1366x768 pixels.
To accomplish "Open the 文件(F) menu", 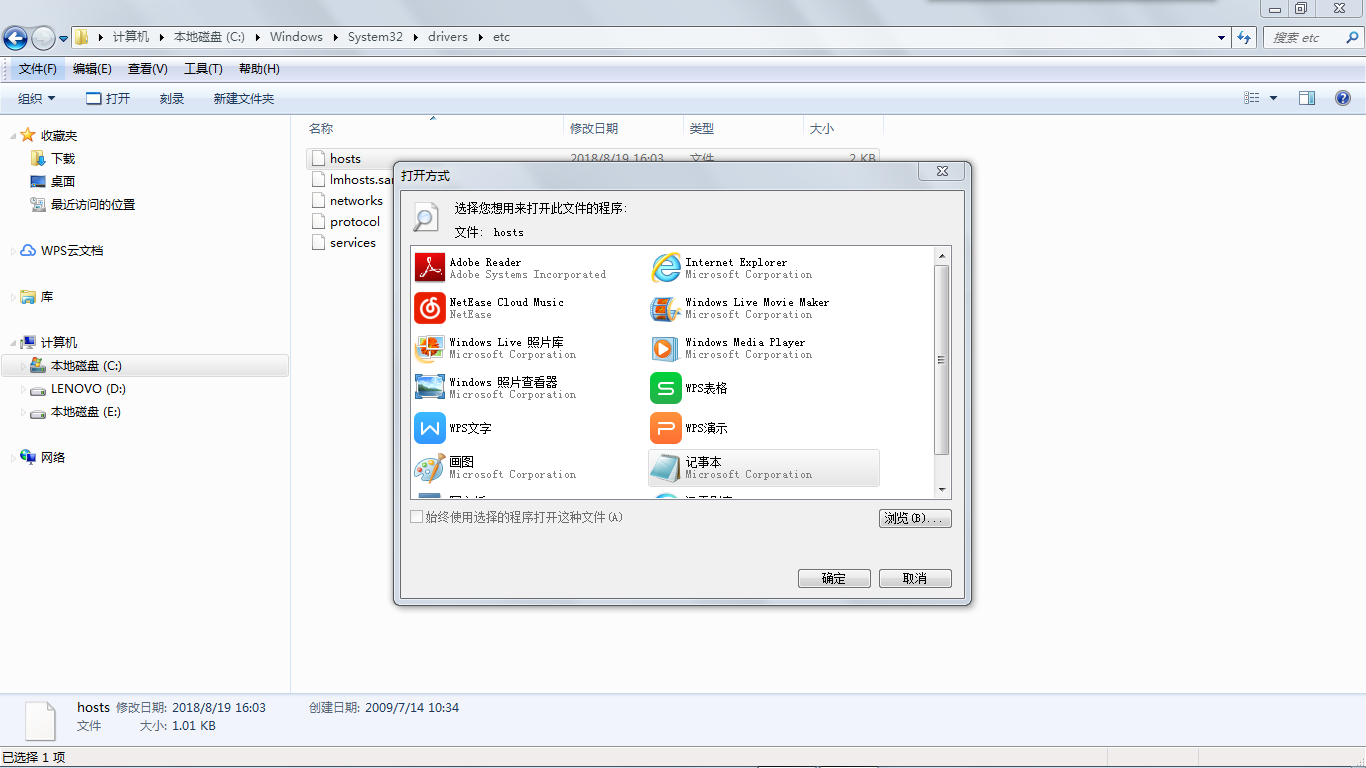I will click(38, 69).
